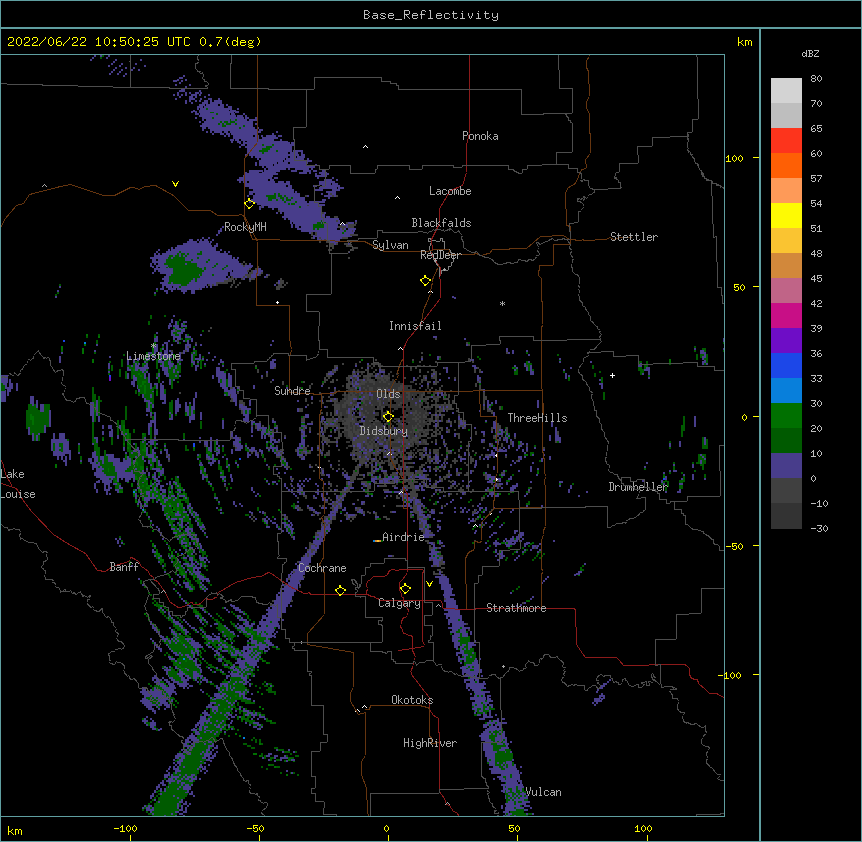Select the purple 39 dBZ legend swatch

click(x=786, y=341)
